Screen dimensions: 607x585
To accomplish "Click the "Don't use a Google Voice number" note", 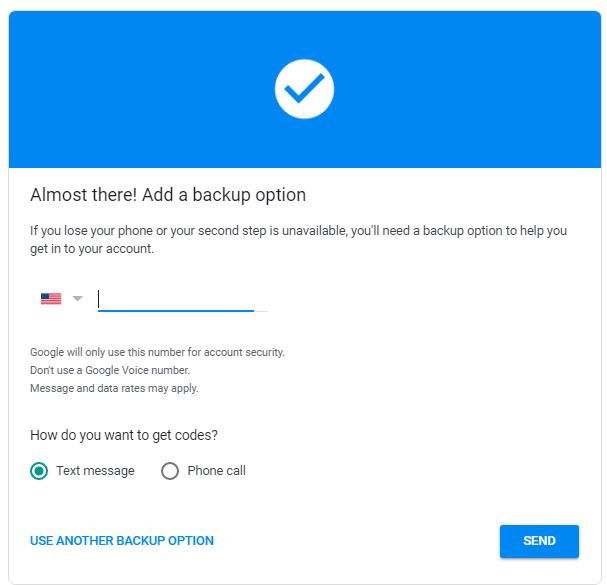I will tap(110, 370).
